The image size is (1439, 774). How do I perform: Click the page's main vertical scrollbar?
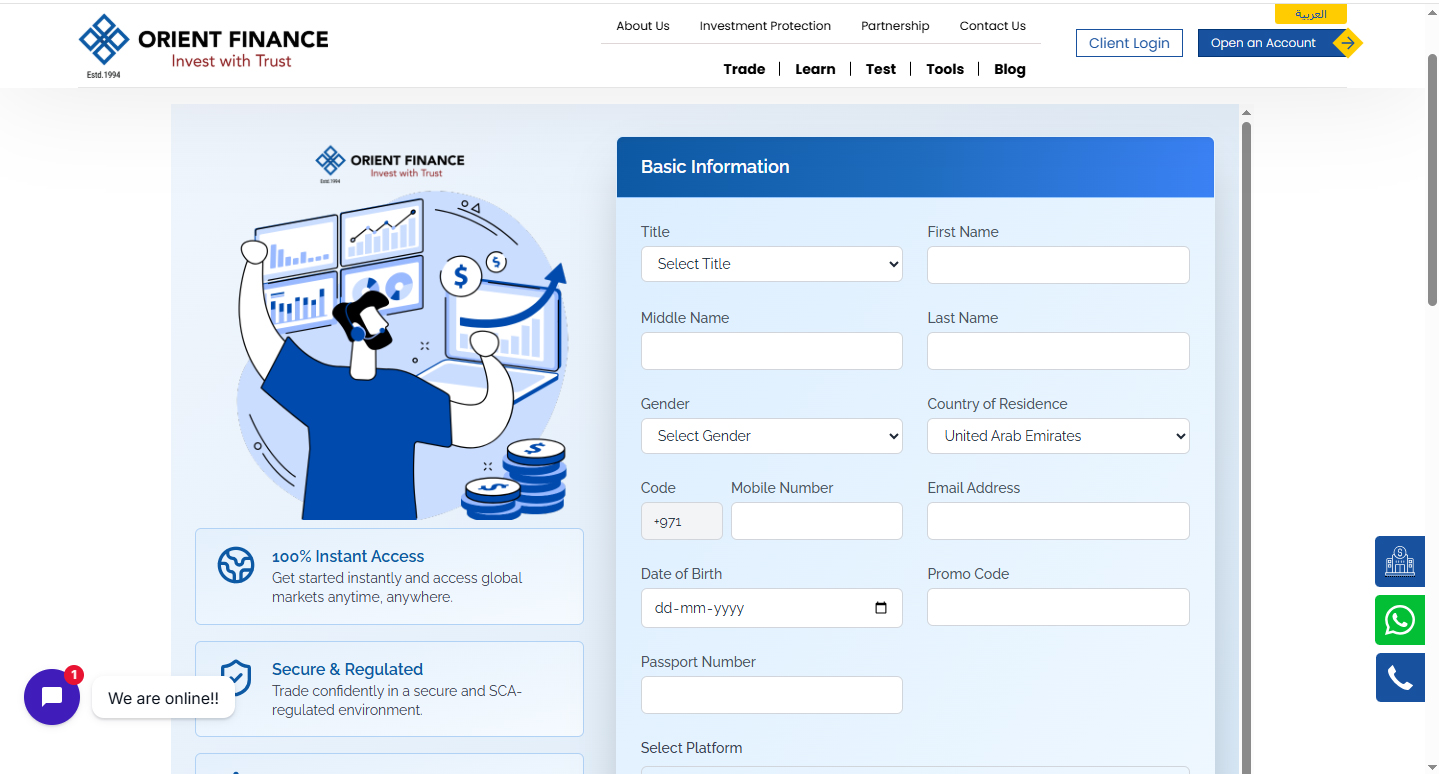click(x=1432, y=178)
